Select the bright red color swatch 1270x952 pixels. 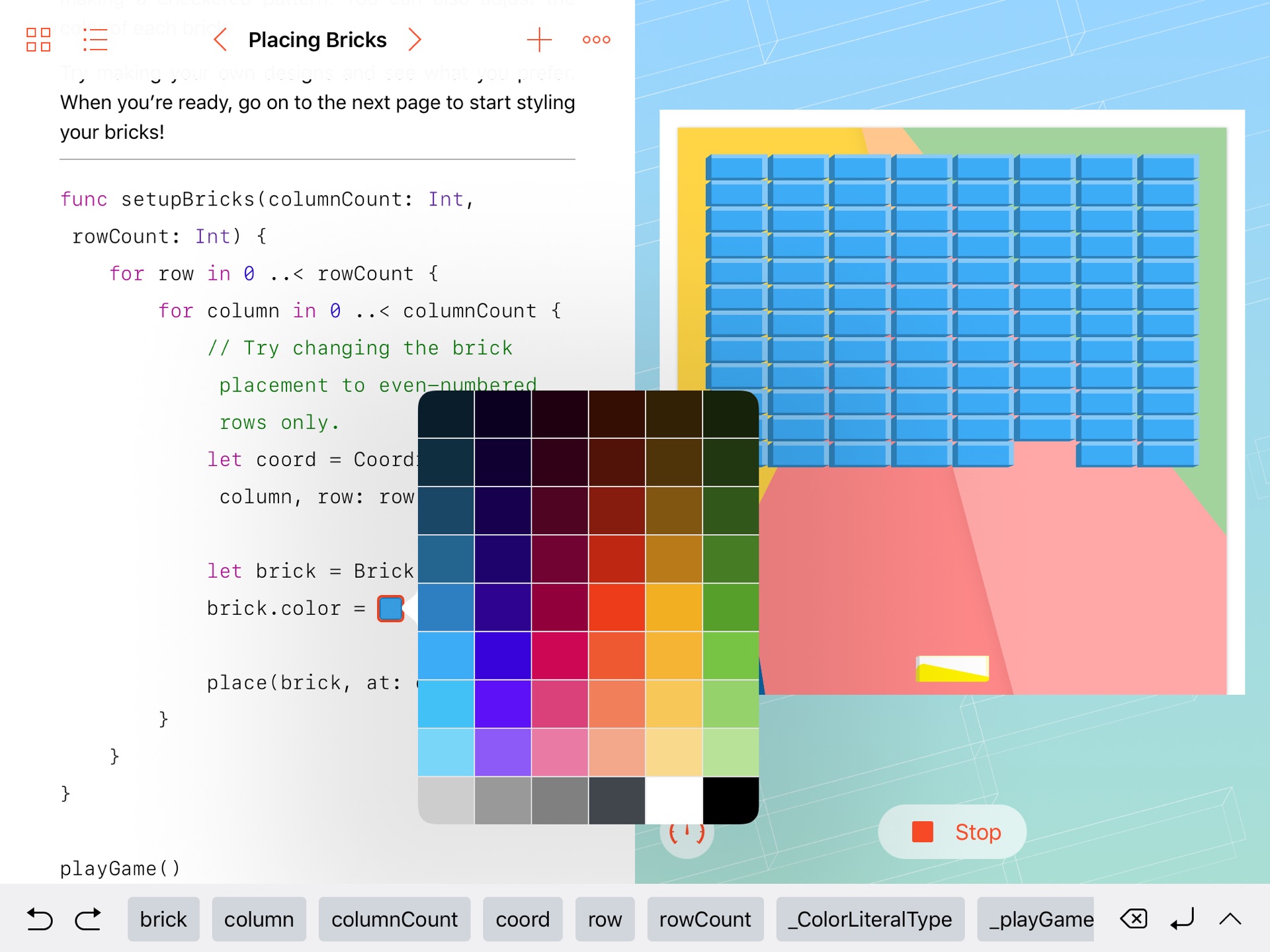(616, 607)
